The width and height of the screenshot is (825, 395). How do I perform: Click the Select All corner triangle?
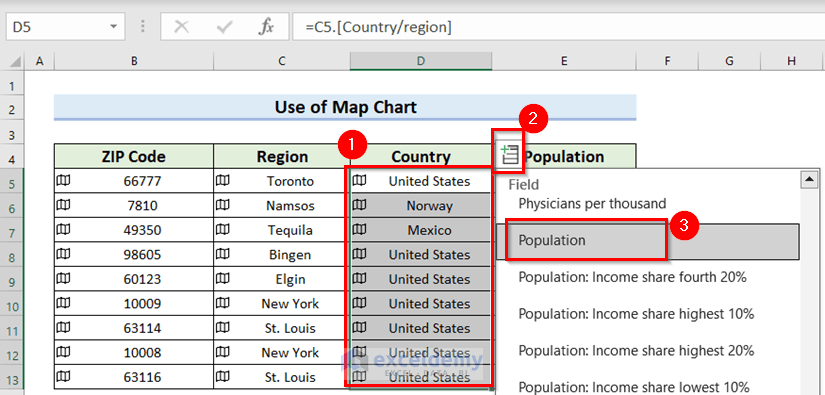16,62
